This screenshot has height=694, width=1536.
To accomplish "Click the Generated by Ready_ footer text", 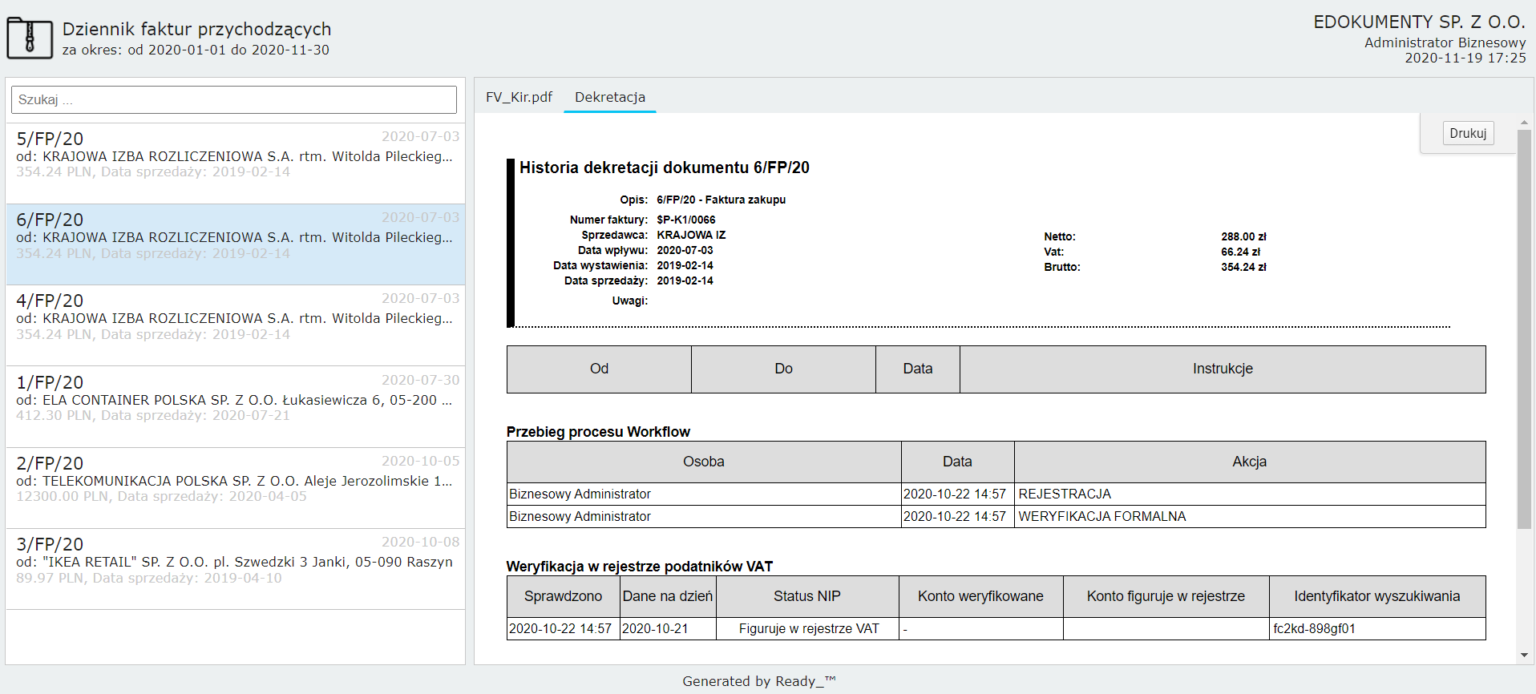I will click(x=759, y=681).
